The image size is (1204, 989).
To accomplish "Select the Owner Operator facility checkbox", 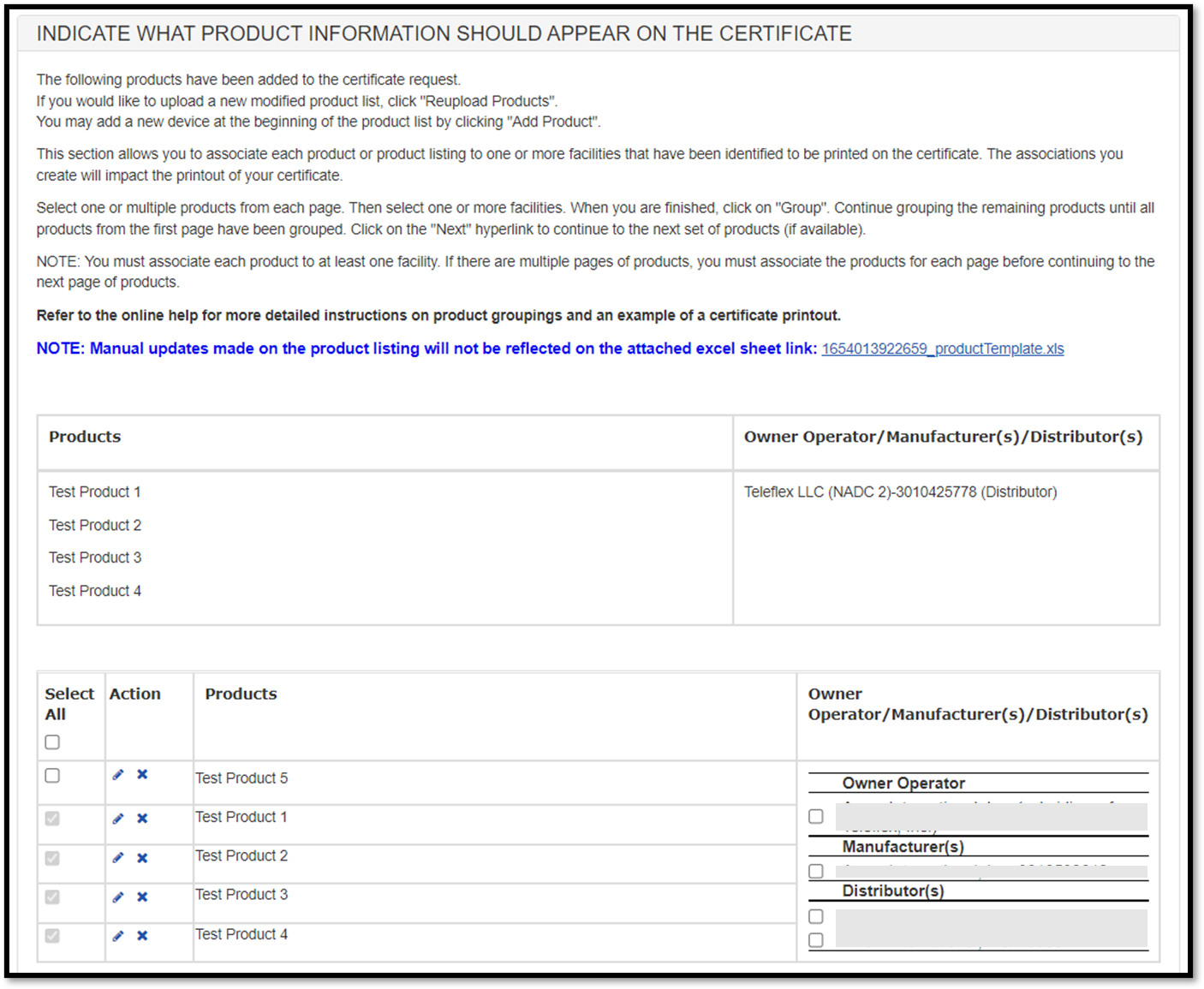I will point(816,817).
